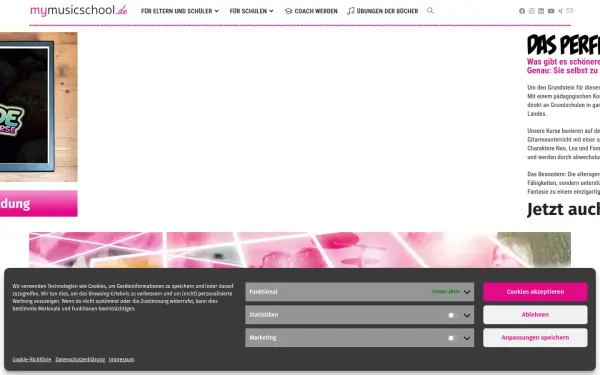Screen dimensions: 600x375
Task: Enable the Marketing cookie toggle
Action: [453, 338]
